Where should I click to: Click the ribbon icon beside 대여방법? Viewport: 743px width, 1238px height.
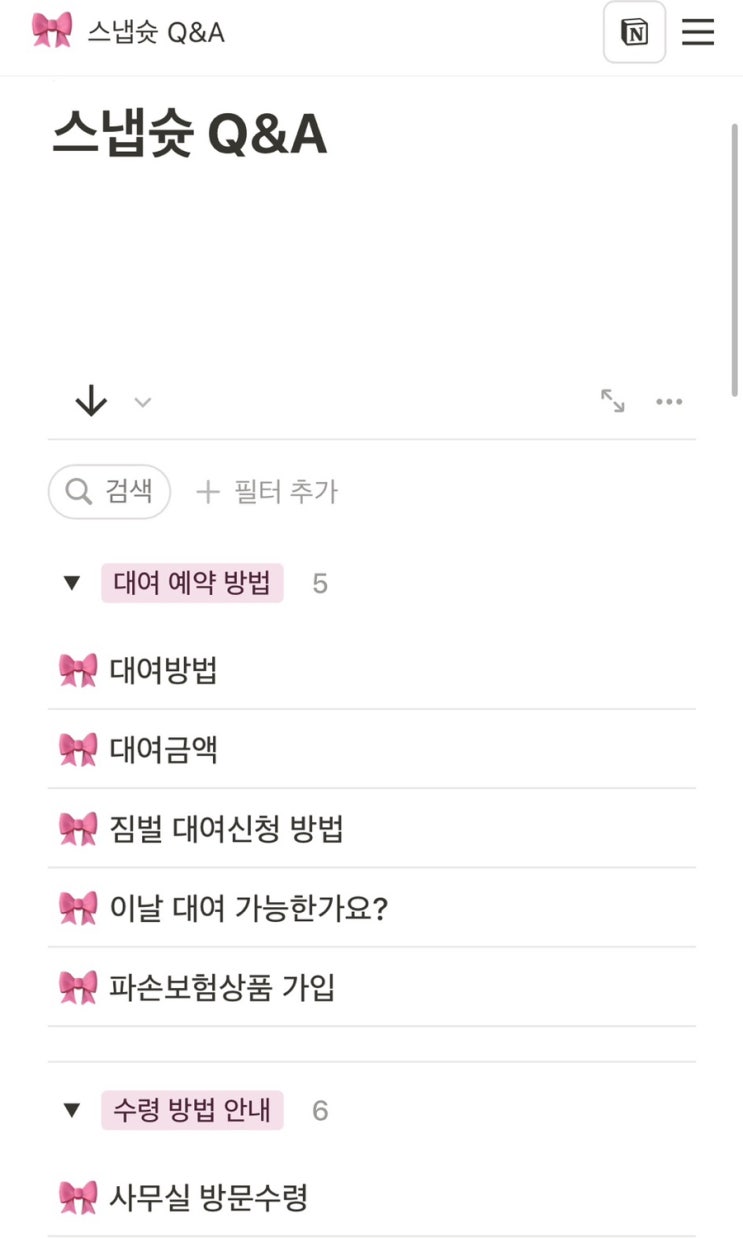click(78, 670)
